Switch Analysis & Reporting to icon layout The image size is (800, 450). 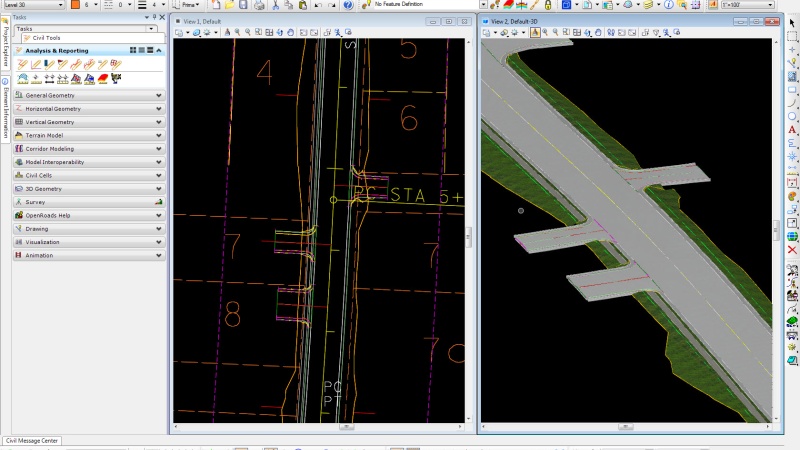[131, 50]
